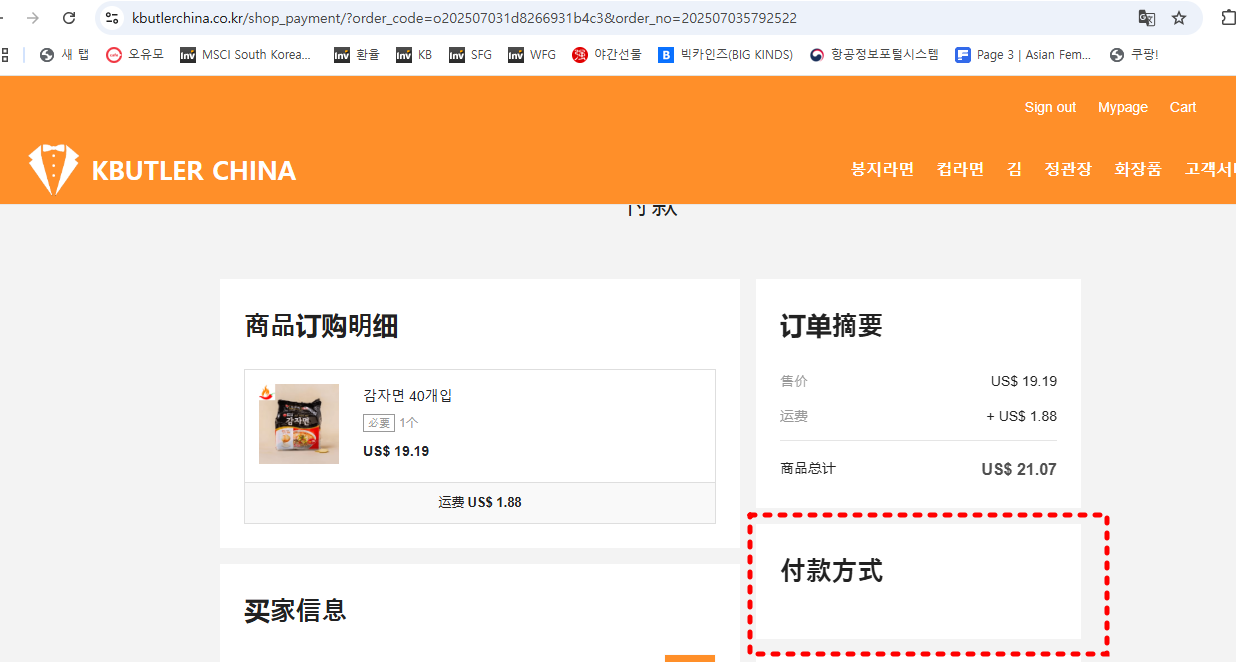Click the 必要 tag on the product
1236x662 pixels.
pos(379,423)
